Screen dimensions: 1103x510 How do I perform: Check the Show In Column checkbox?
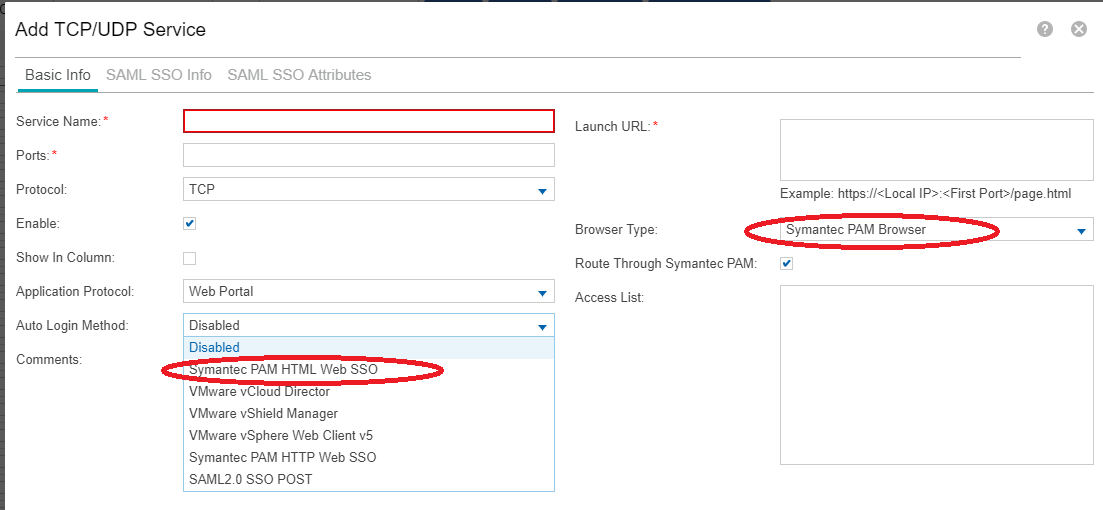pos(190,258)
